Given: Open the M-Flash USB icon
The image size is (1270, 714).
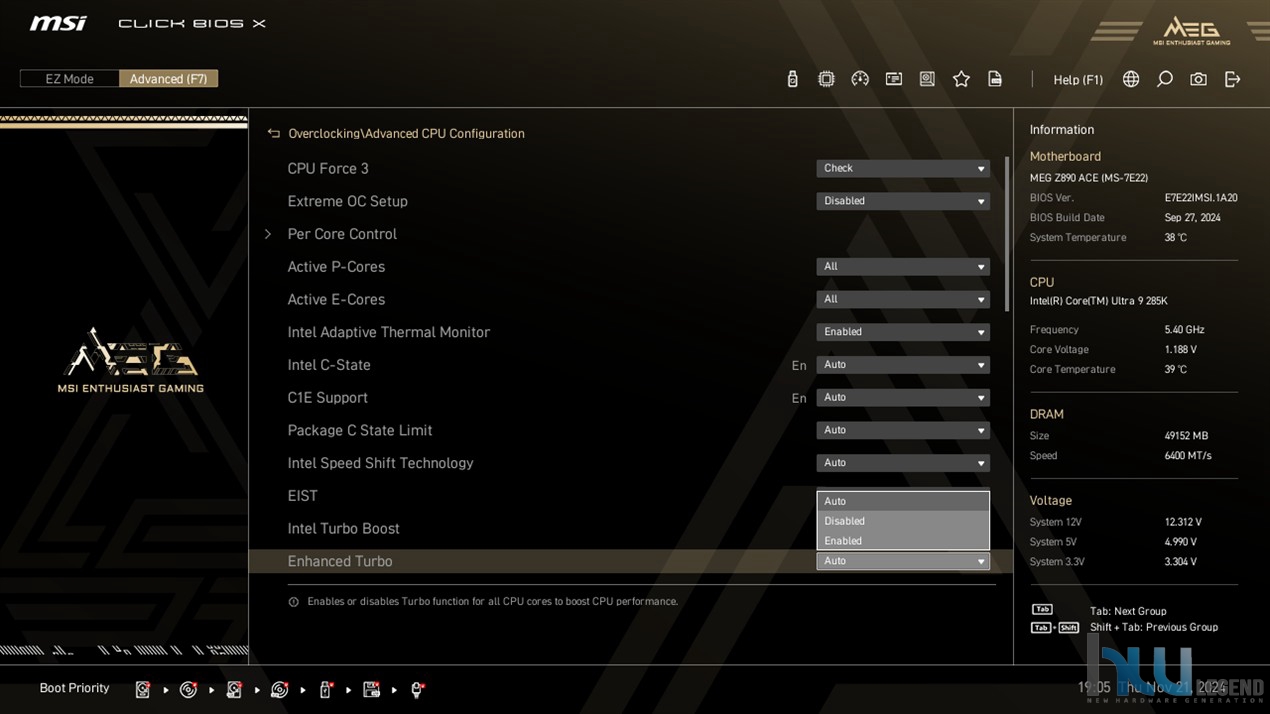Looking at the screenshot, I should tap(792, 79).
